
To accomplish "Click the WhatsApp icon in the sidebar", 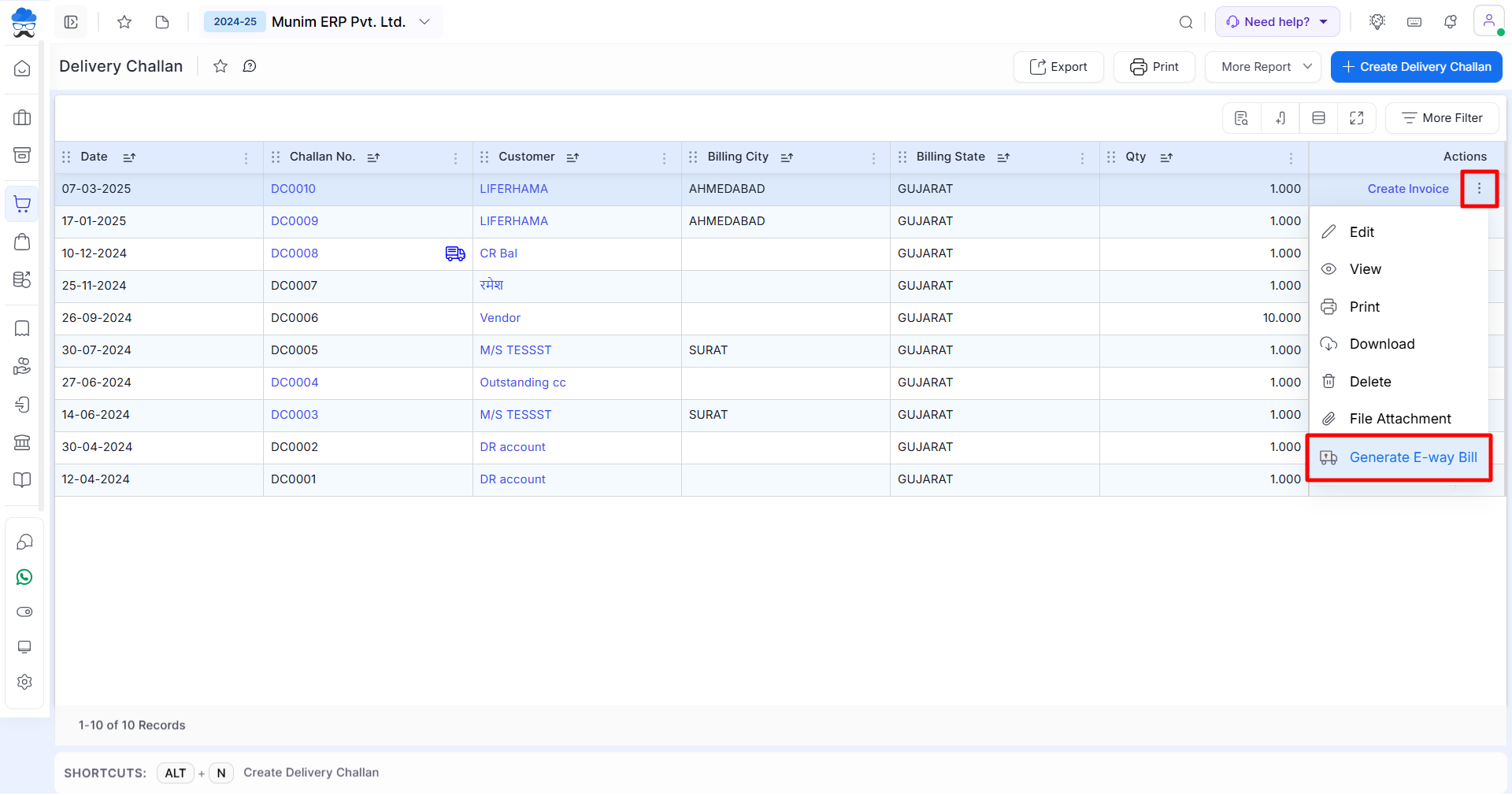I will point(24,578).
